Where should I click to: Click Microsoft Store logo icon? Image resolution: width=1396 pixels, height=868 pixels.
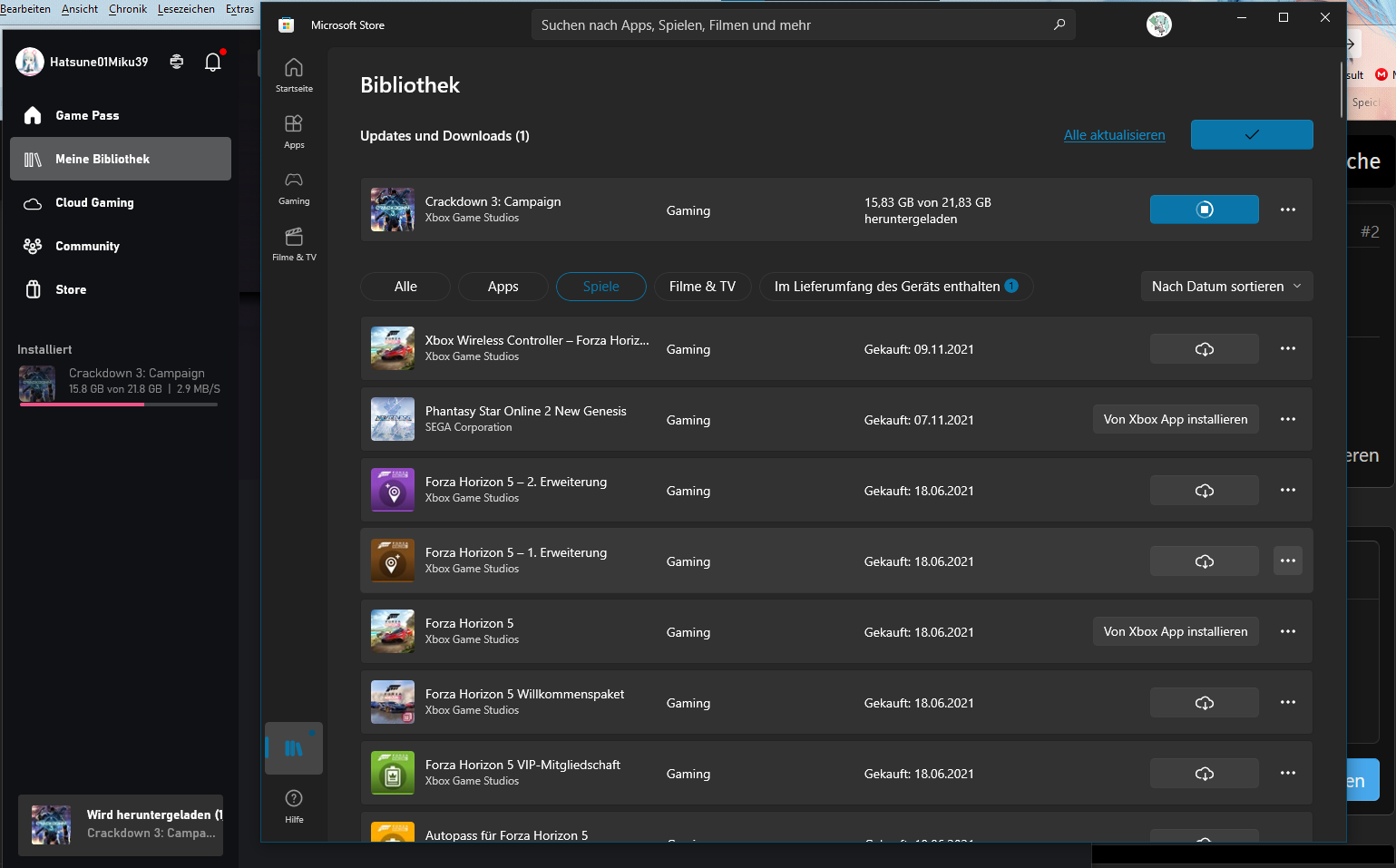pos(286,25)
